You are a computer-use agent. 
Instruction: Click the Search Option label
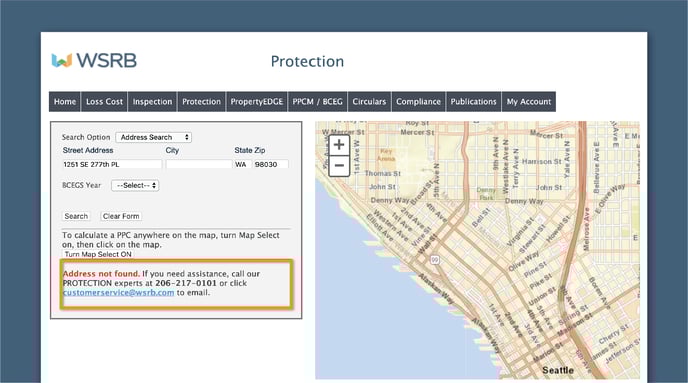click(x=86, y=137)
